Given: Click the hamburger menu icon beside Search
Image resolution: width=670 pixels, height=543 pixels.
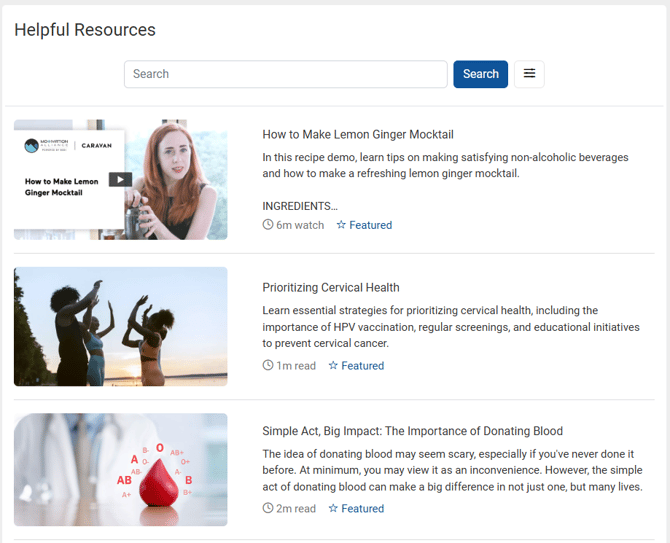Looking at the screenshot, I should click(529, 74).
